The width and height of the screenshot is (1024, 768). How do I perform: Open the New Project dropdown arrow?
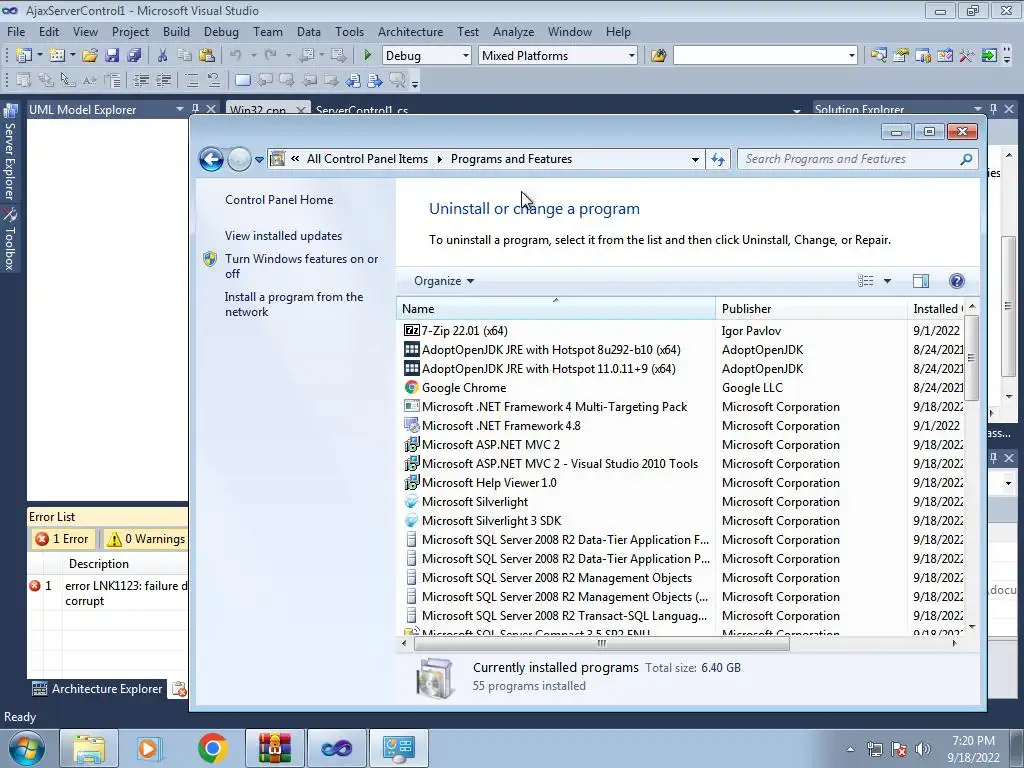click(40, 56)
